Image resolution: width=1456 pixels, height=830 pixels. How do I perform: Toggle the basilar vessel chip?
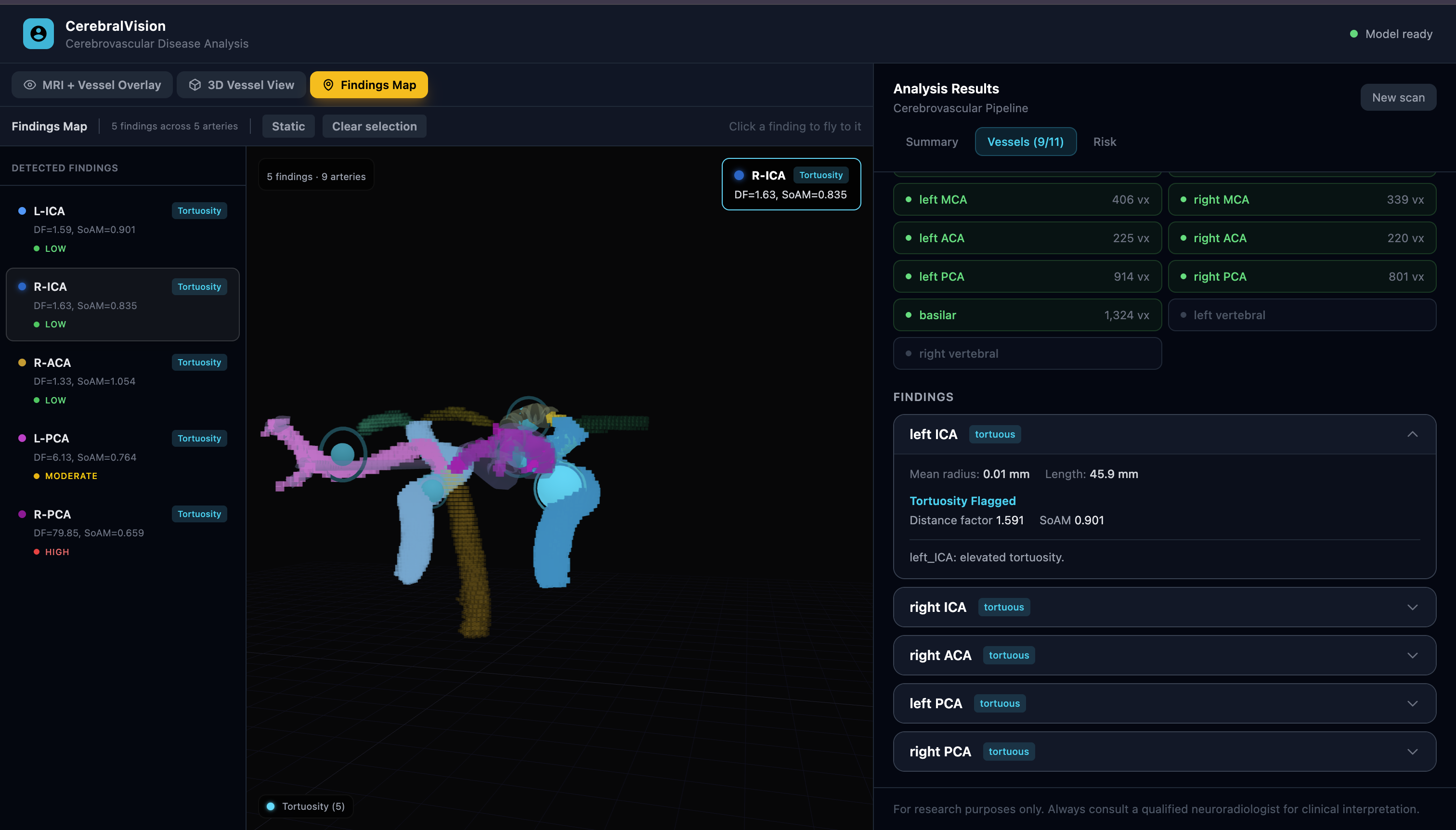tap(1027, 315)
